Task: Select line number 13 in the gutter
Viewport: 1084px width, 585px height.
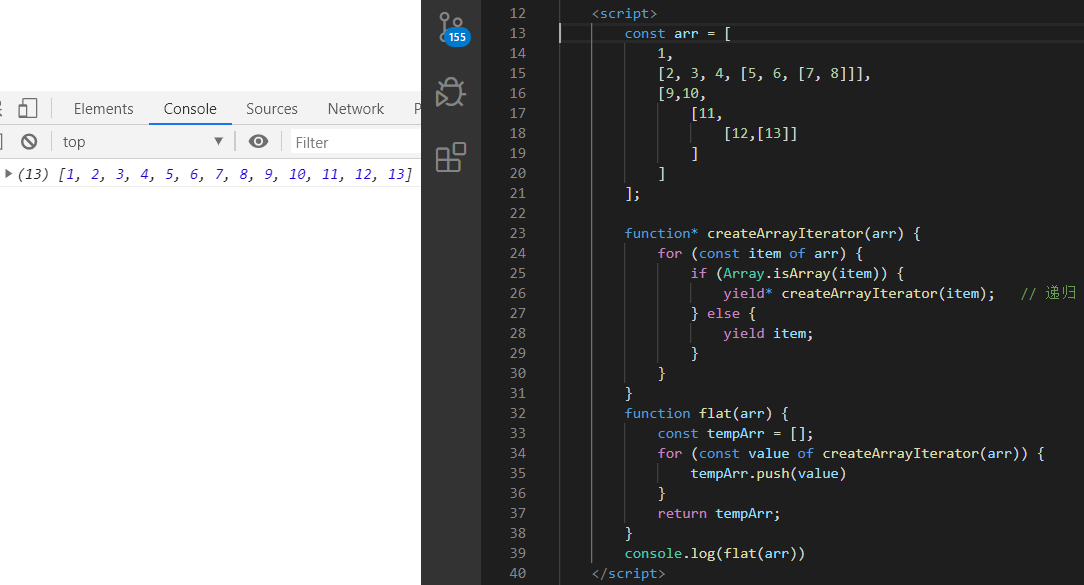Action: [517, 33]
